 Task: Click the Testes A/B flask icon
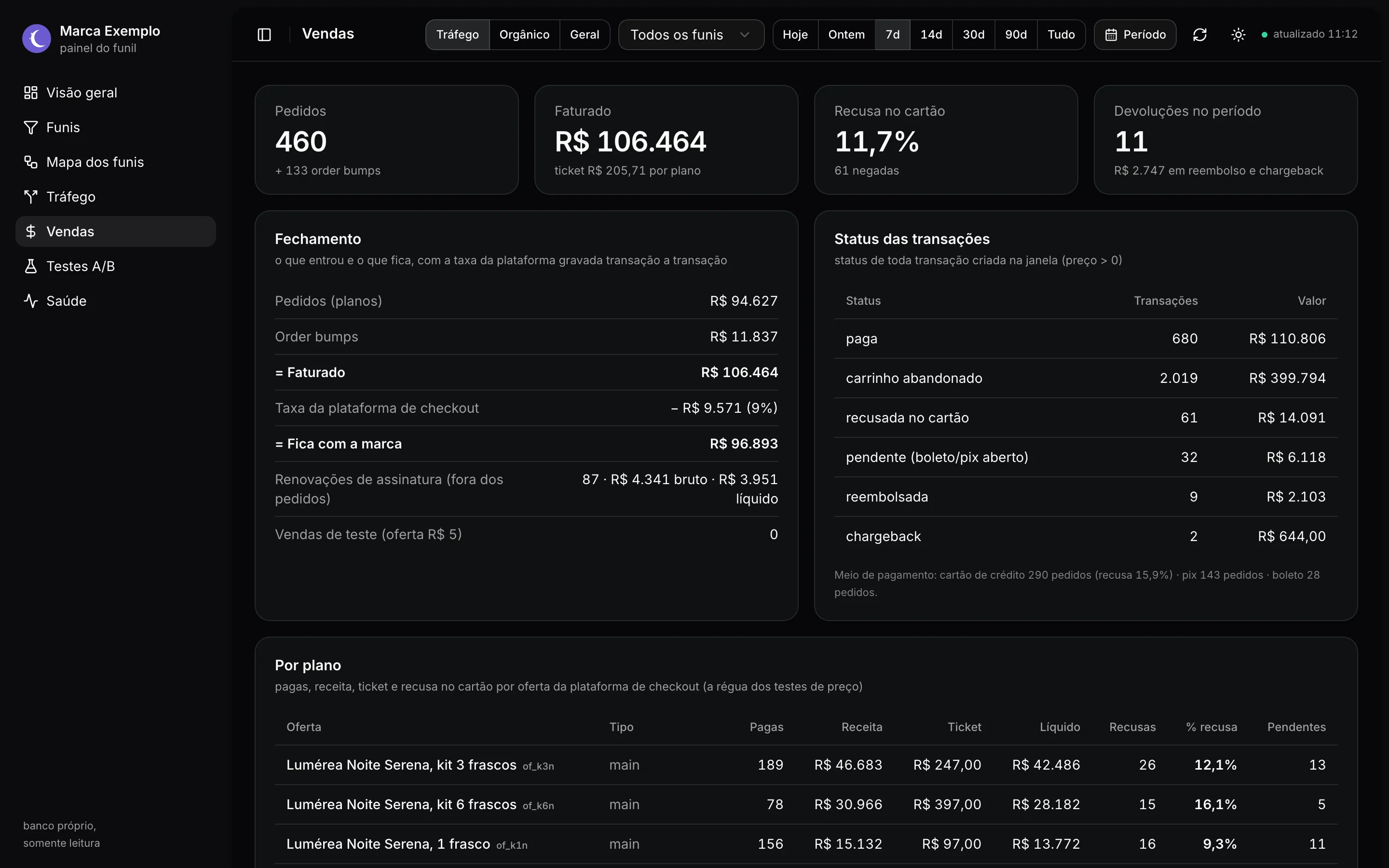click(30, 266)
